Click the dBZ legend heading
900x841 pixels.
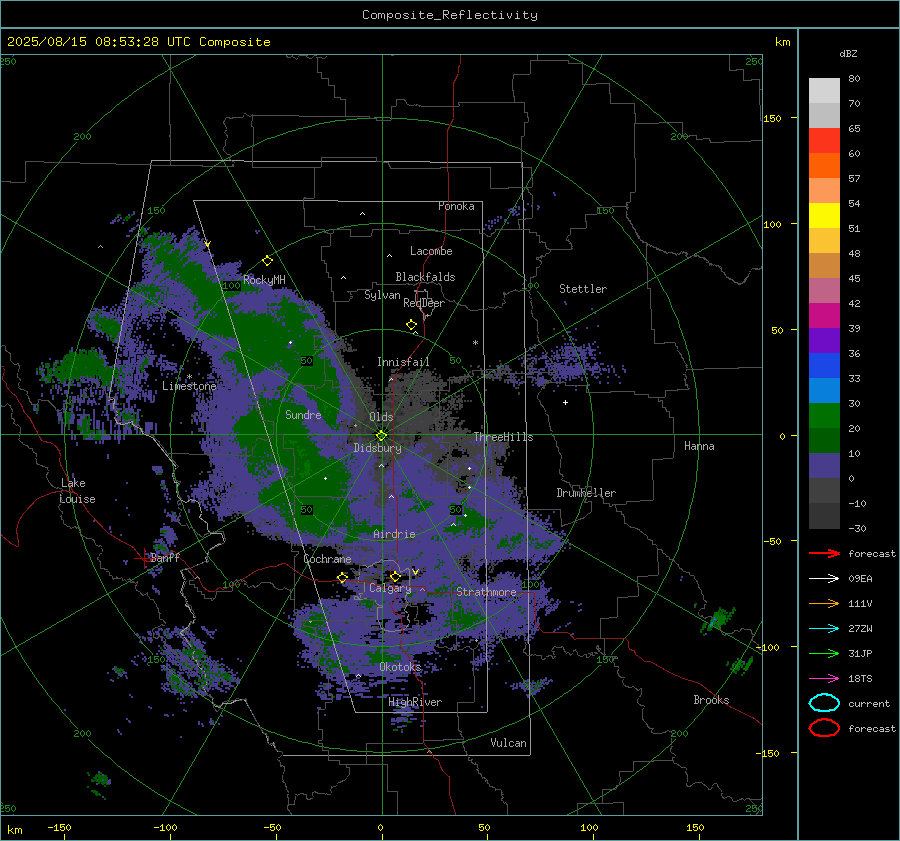[848, 53]
